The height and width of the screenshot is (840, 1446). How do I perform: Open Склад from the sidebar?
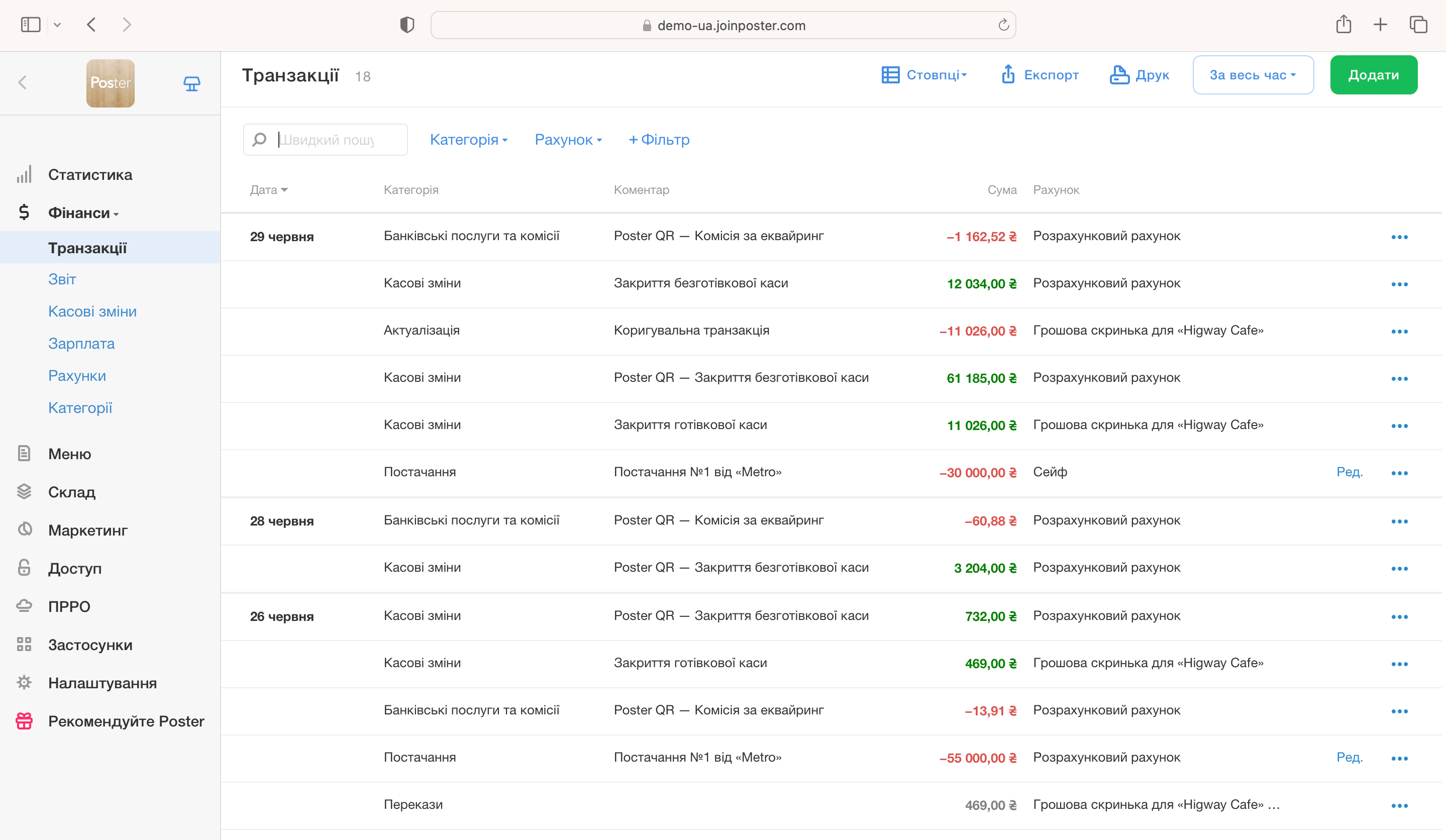click(72, 492)
